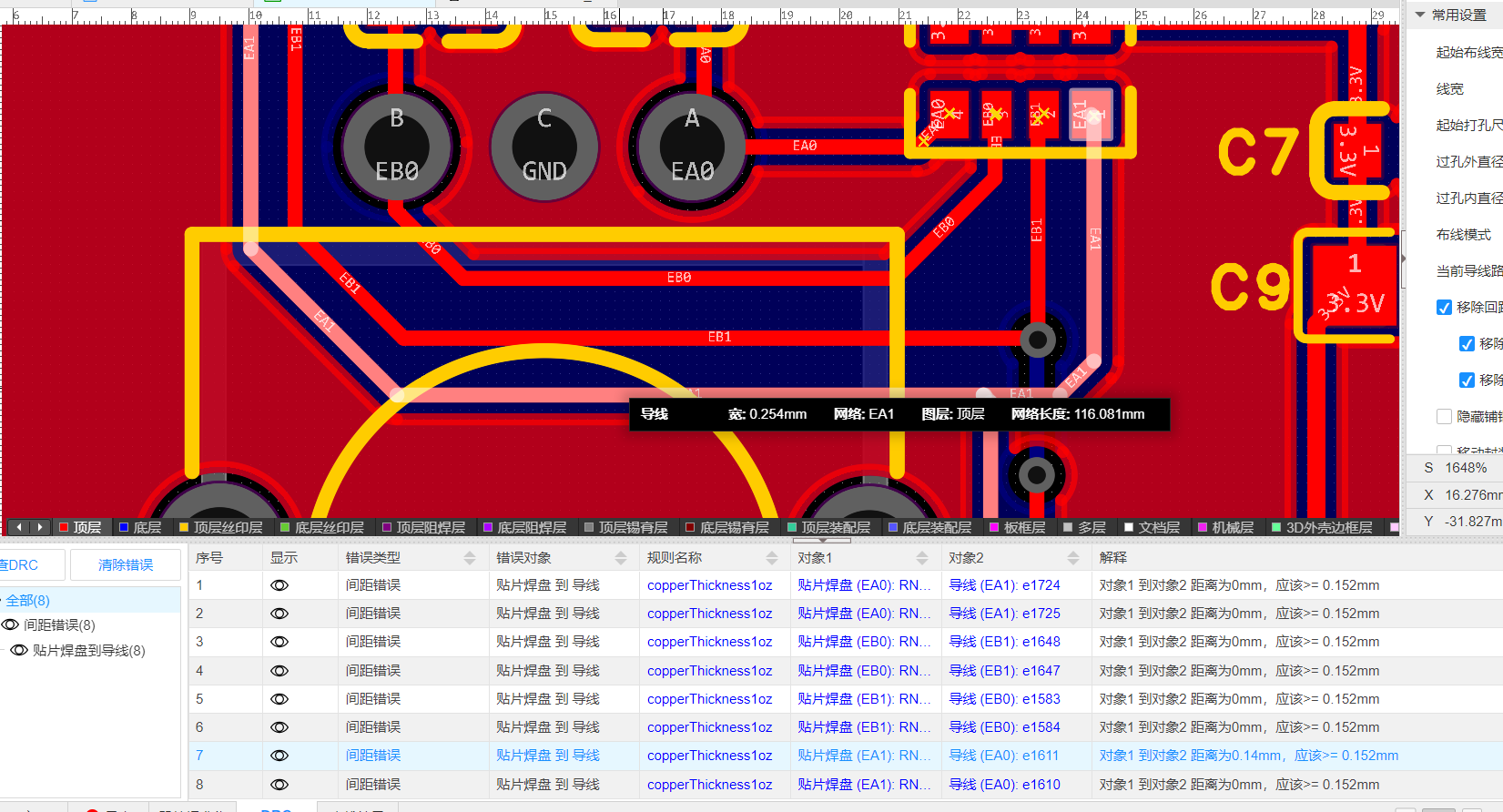1503x812 pixels.
Task: Open 导线 (EB1): e1647 link
Action: 1004,671
